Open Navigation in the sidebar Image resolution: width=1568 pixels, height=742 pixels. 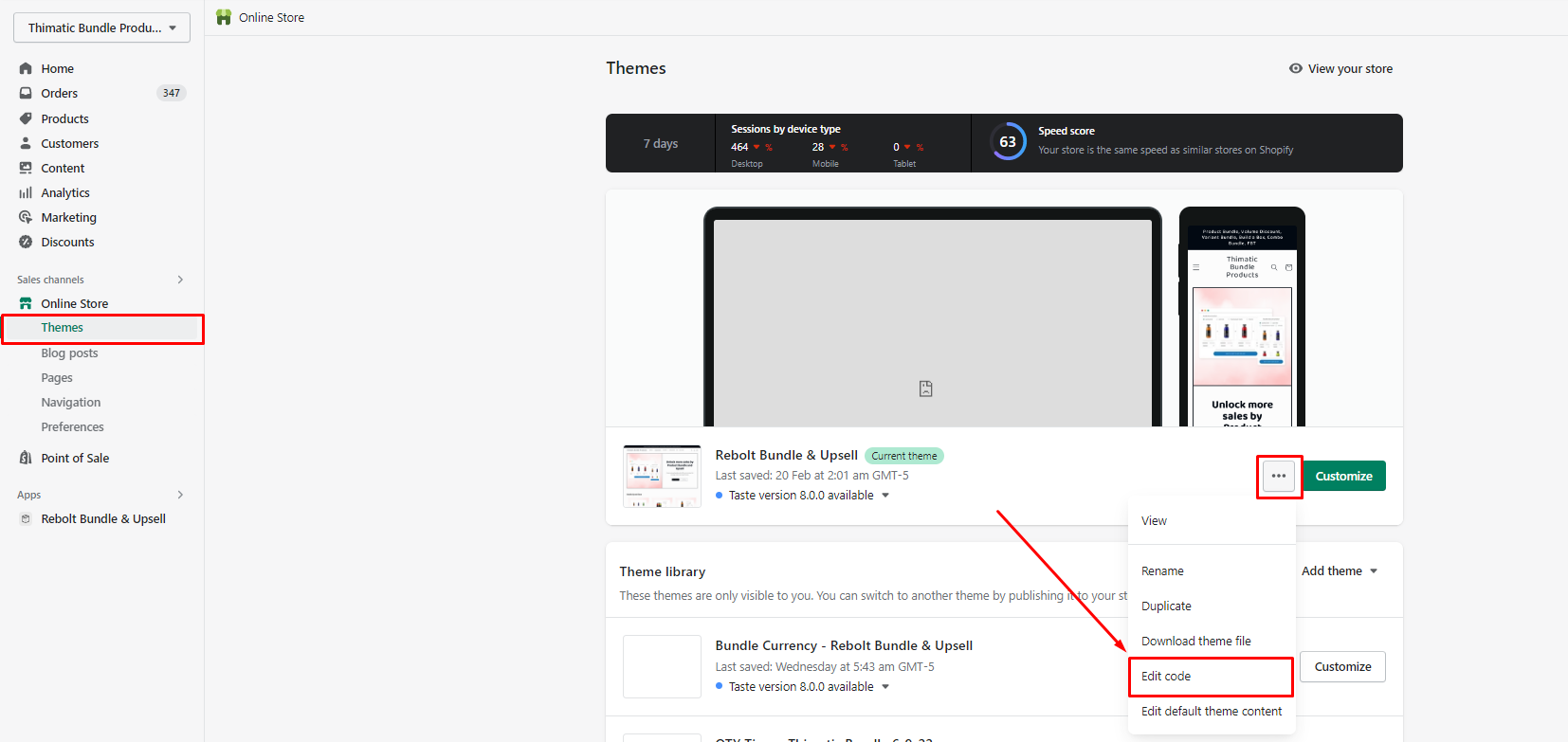click(71, 402)
